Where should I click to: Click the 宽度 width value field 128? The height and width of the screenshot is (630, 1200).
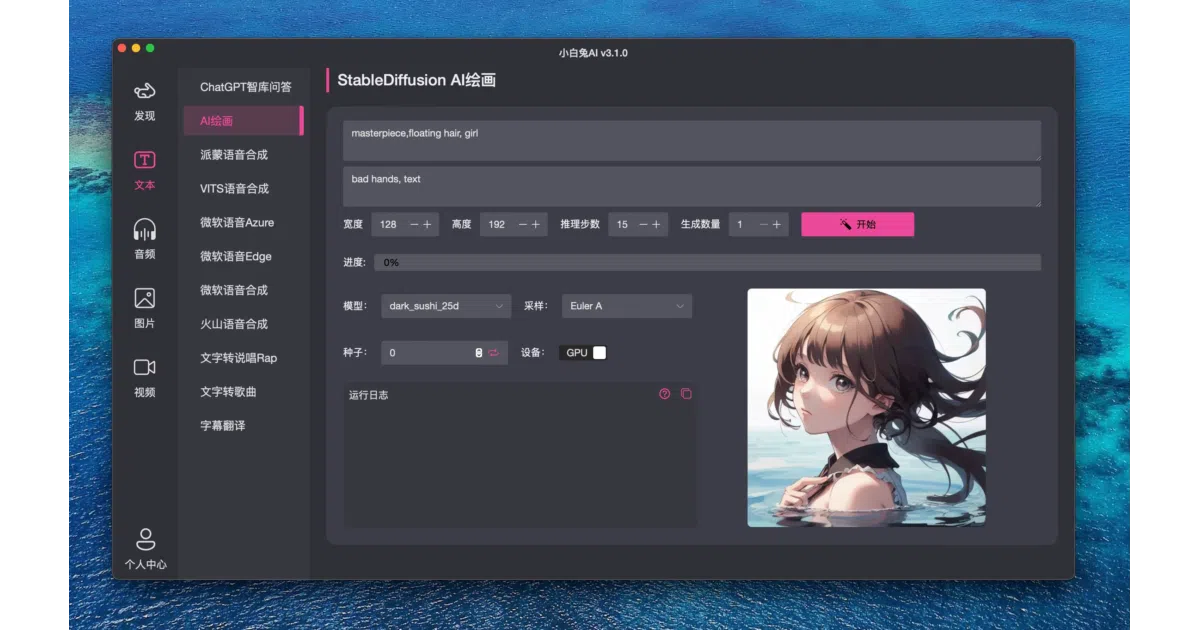coord(389,225)
